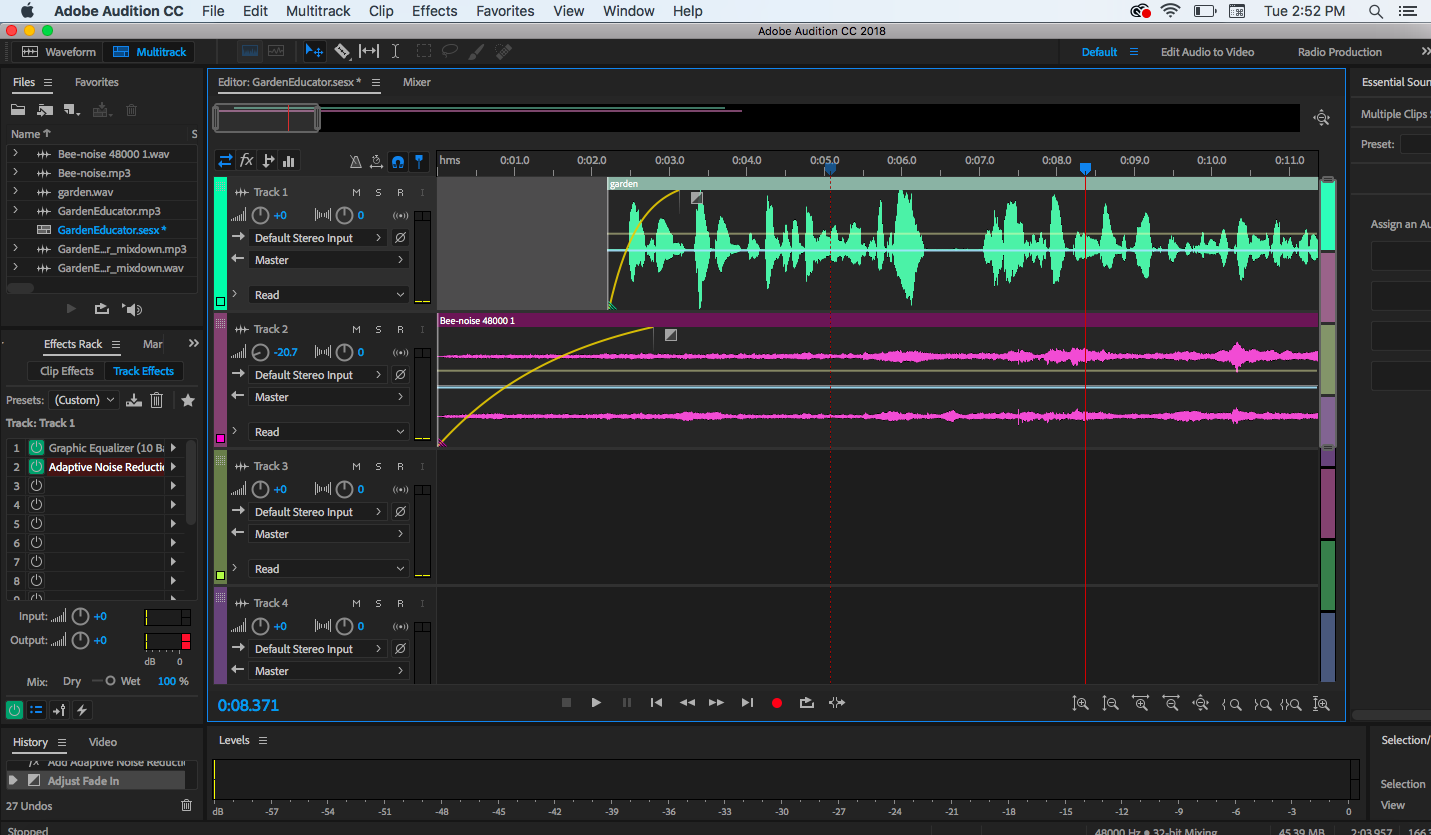This screenshot has width=1431, height=835.
Task: Mute Track 1
Action: coord(356,192)
